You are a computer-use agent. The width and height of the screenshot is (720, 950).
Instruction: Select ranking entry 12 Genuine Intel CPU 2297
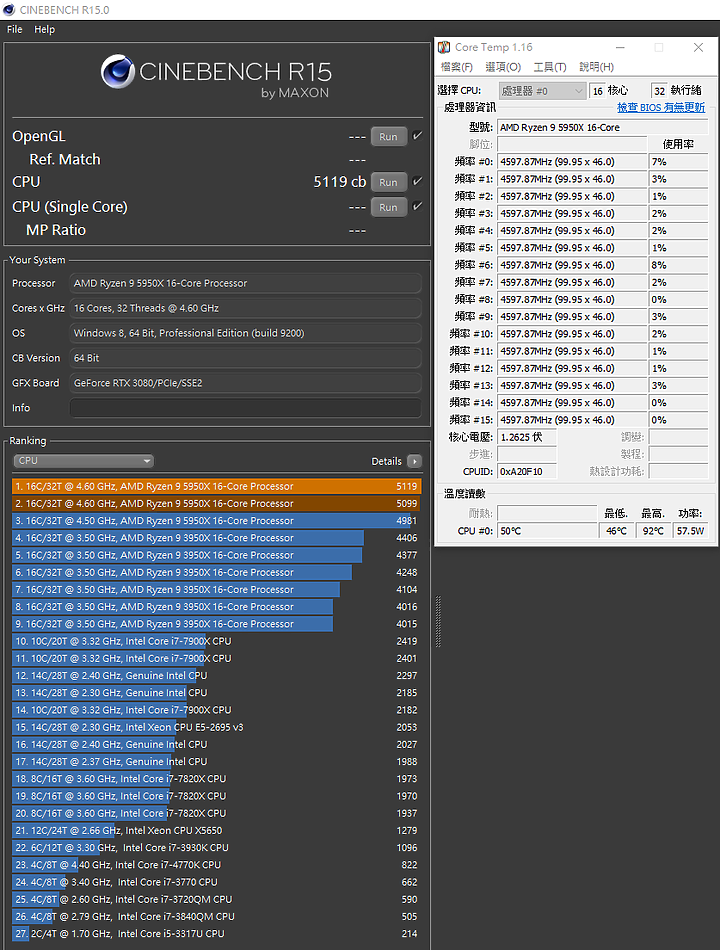pyautogui.click(x=216, y=676)
